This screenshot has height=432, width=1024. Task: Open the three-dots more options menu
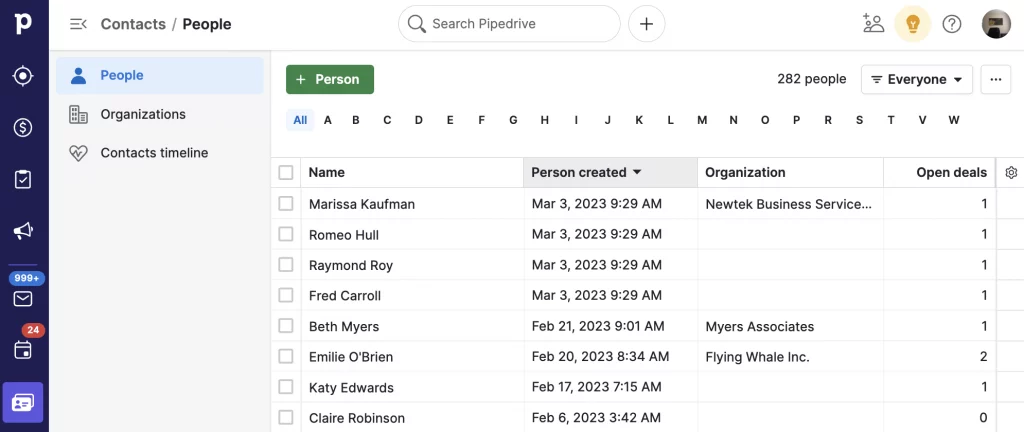coord(995,80)
